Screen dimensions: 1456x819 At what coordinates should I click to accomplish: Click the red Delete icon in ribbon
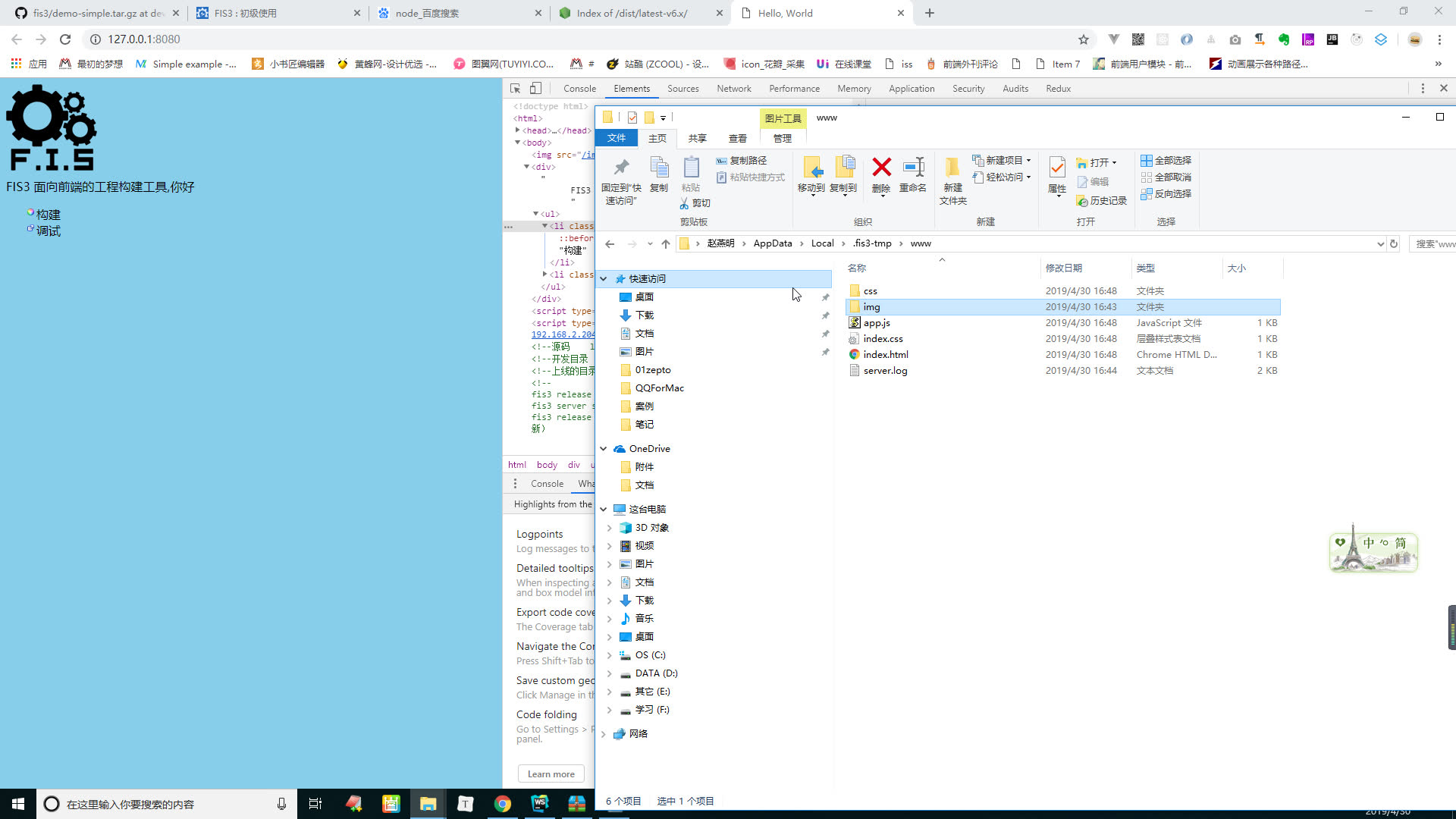pos(880,168)
